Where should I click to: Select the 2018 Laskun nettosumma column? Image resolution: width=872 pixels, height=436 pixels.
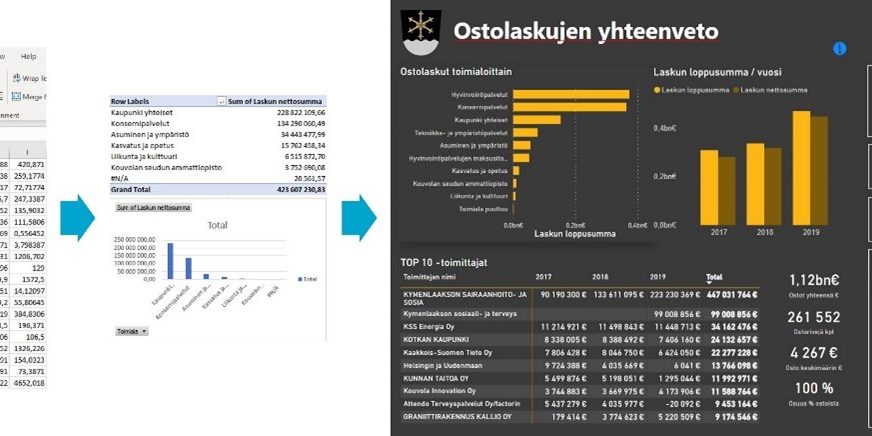pyautogui.click(x=773, y=186)
